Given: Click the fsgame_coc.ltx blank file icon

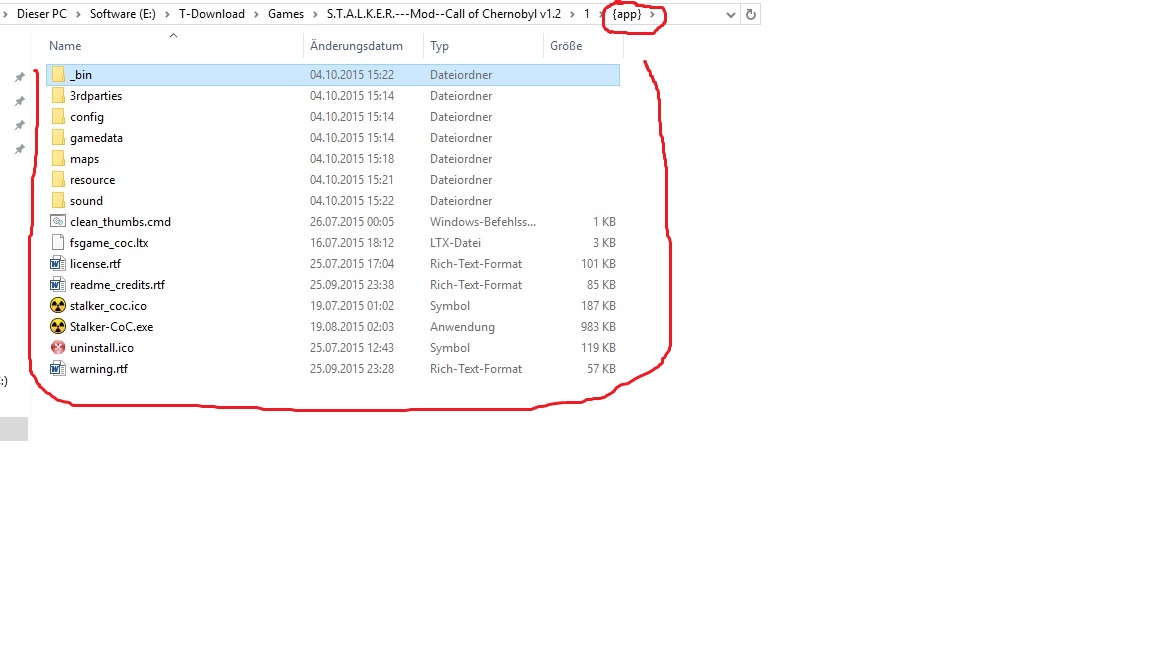Looking at the screenshot, I should click(x=58, y=242).
